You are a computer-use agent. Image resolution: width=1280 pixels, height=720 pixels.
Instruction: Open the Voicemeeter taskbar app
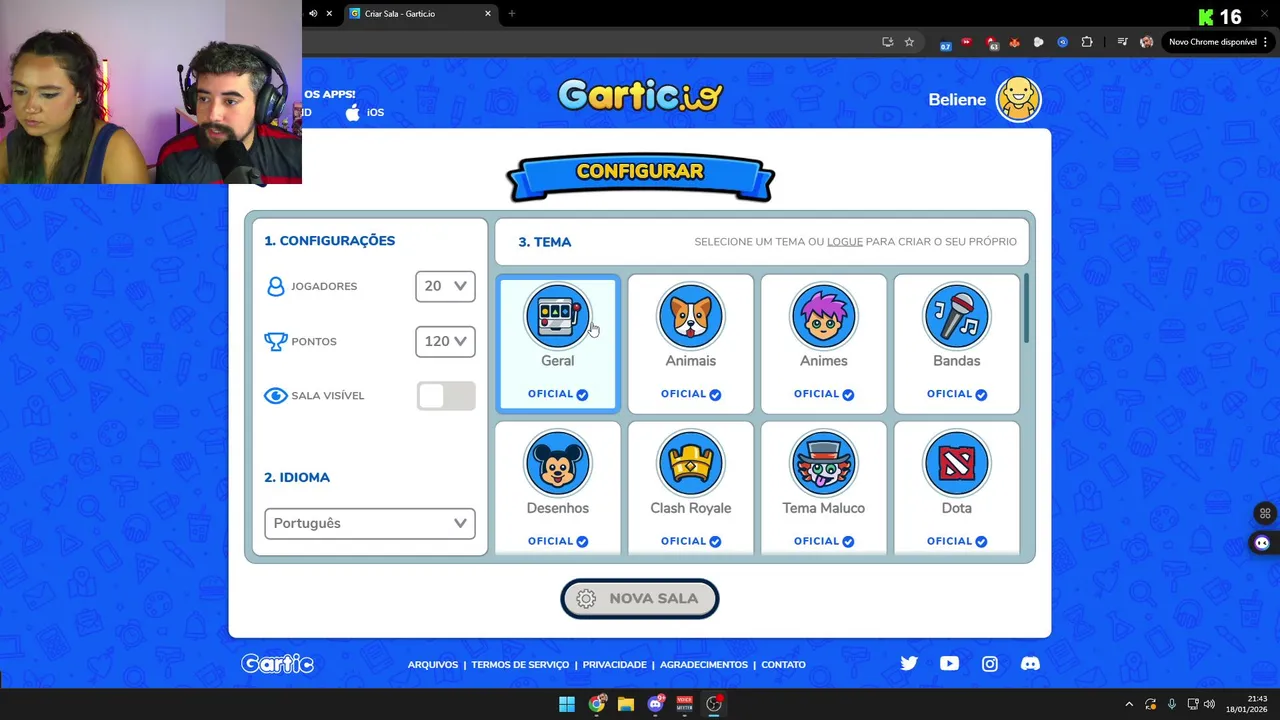pos(684,704)
